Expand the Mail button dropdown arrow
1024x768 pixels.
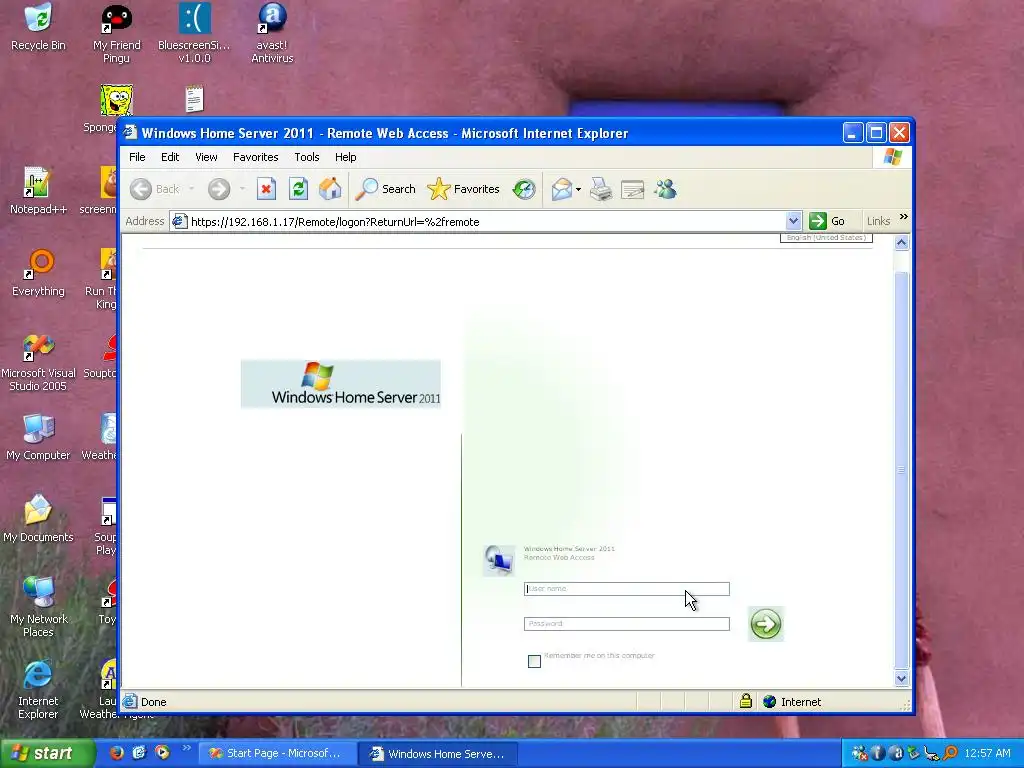[x=579, y=189]
